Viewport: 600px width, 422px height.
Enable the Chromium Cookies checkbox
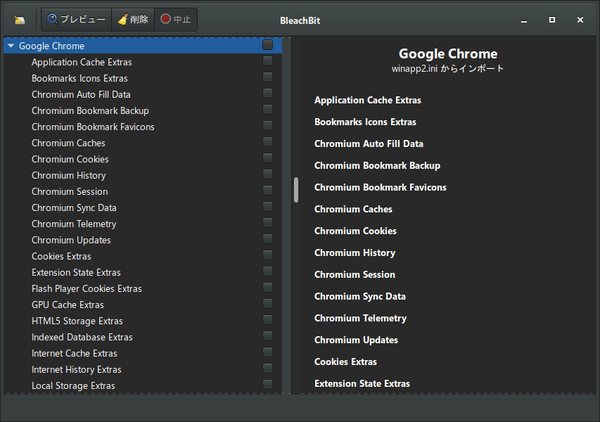click(267, 158)
